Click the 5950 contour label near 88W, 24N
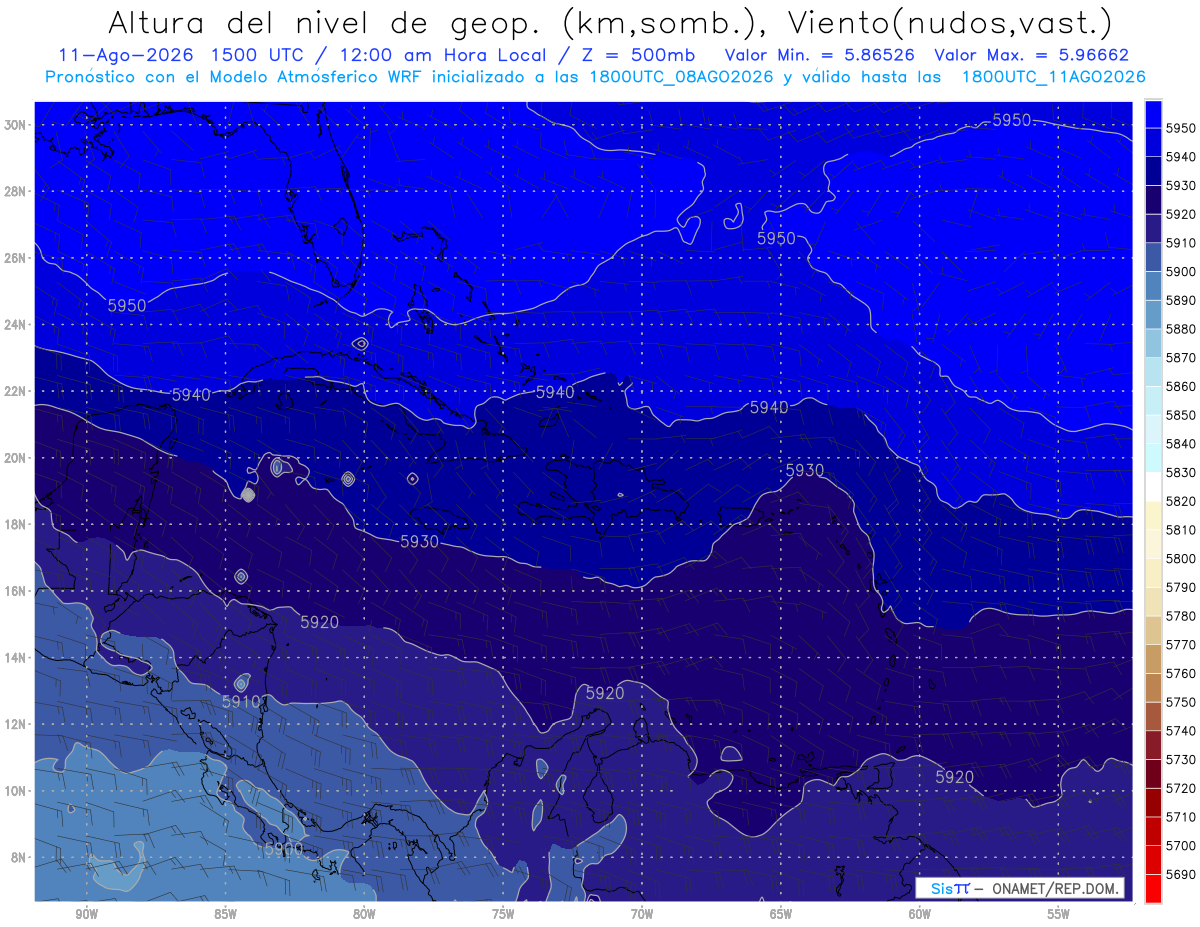Viewport: 1200px width, 927px height. pos(127,305)
